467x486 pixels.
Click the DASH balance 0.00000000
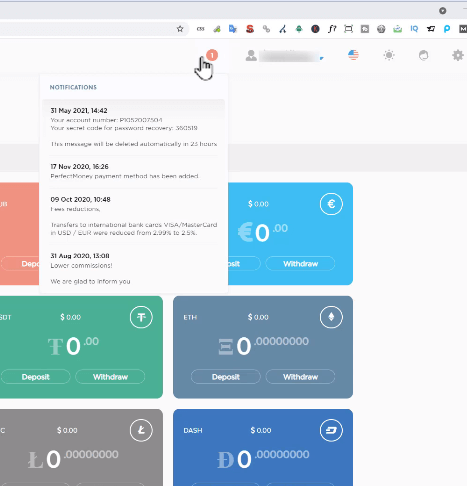click(x=263, y=459)
